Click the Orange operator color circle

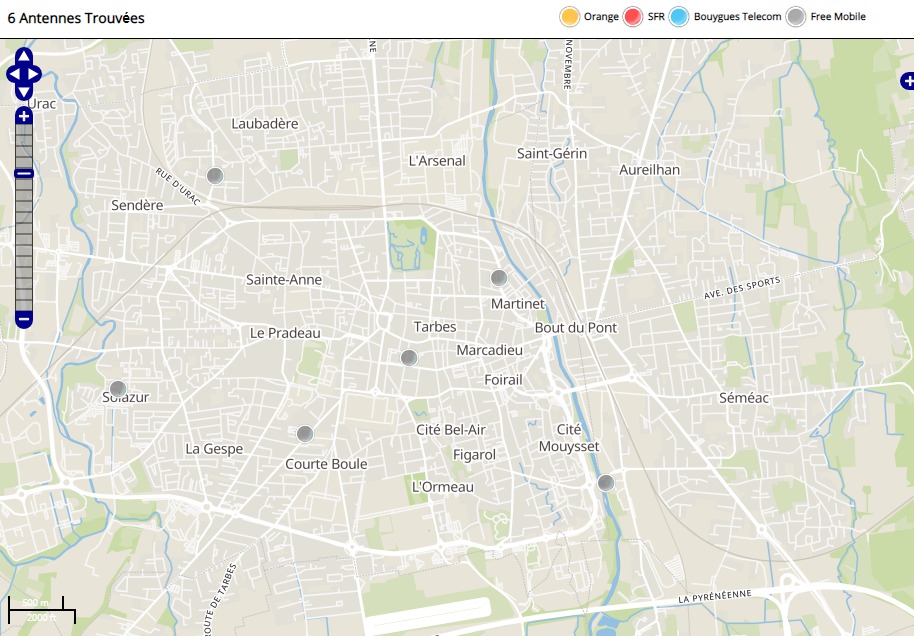tap(570, 17)
